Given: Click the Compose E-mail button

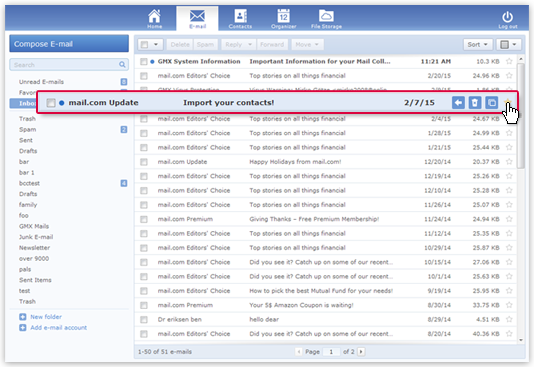Looking at the screenshot, I should pyautogui.click(x=69, y=44).
